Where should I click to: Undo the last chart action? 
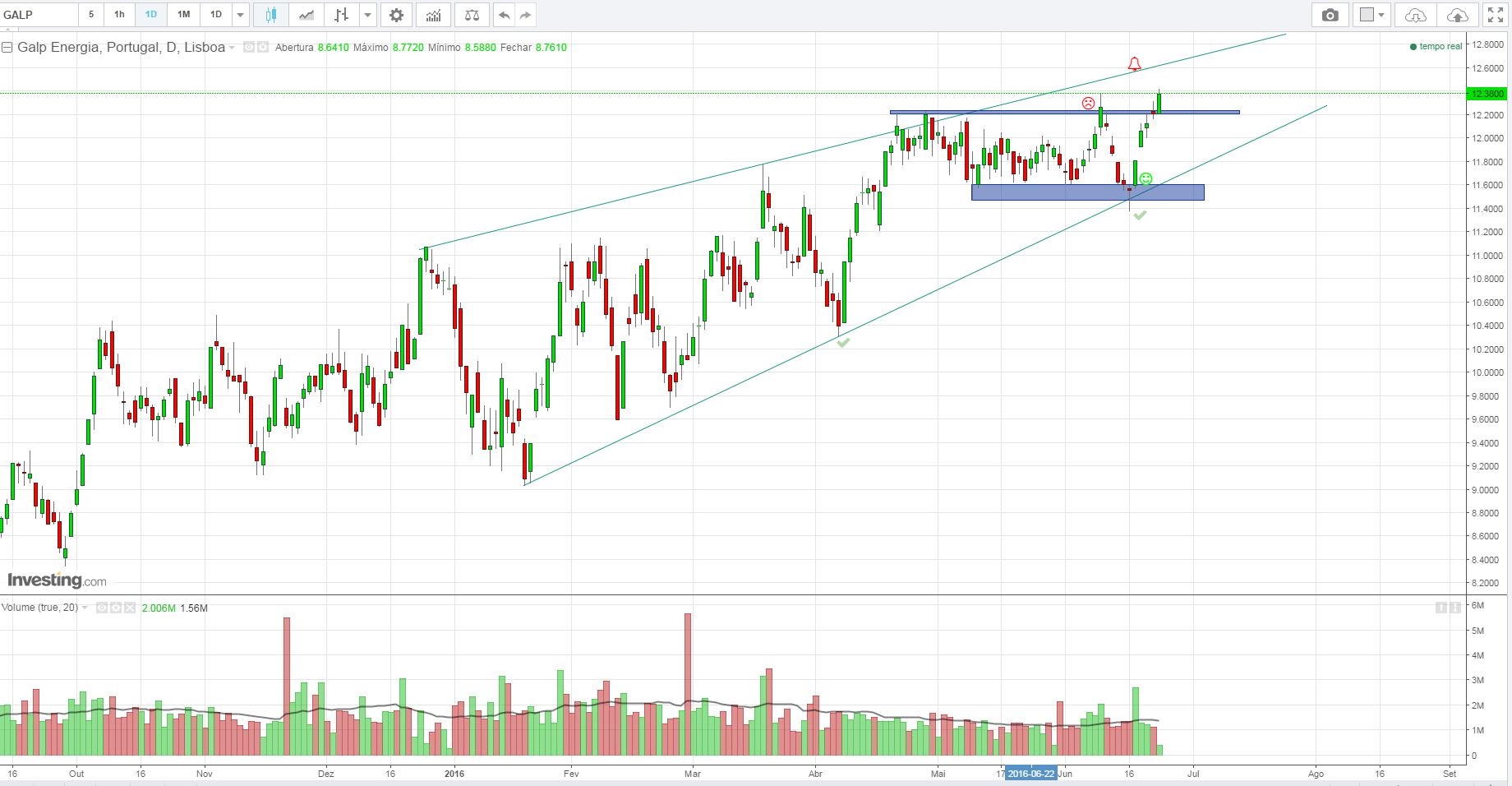(x=505, y=15)
